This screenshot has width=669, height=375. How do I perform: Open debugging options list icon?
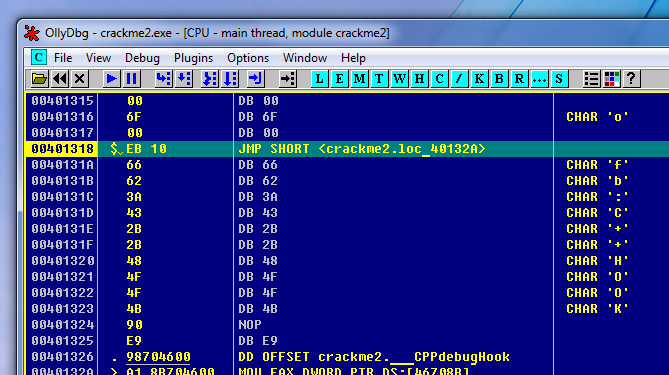click(591, 79)
